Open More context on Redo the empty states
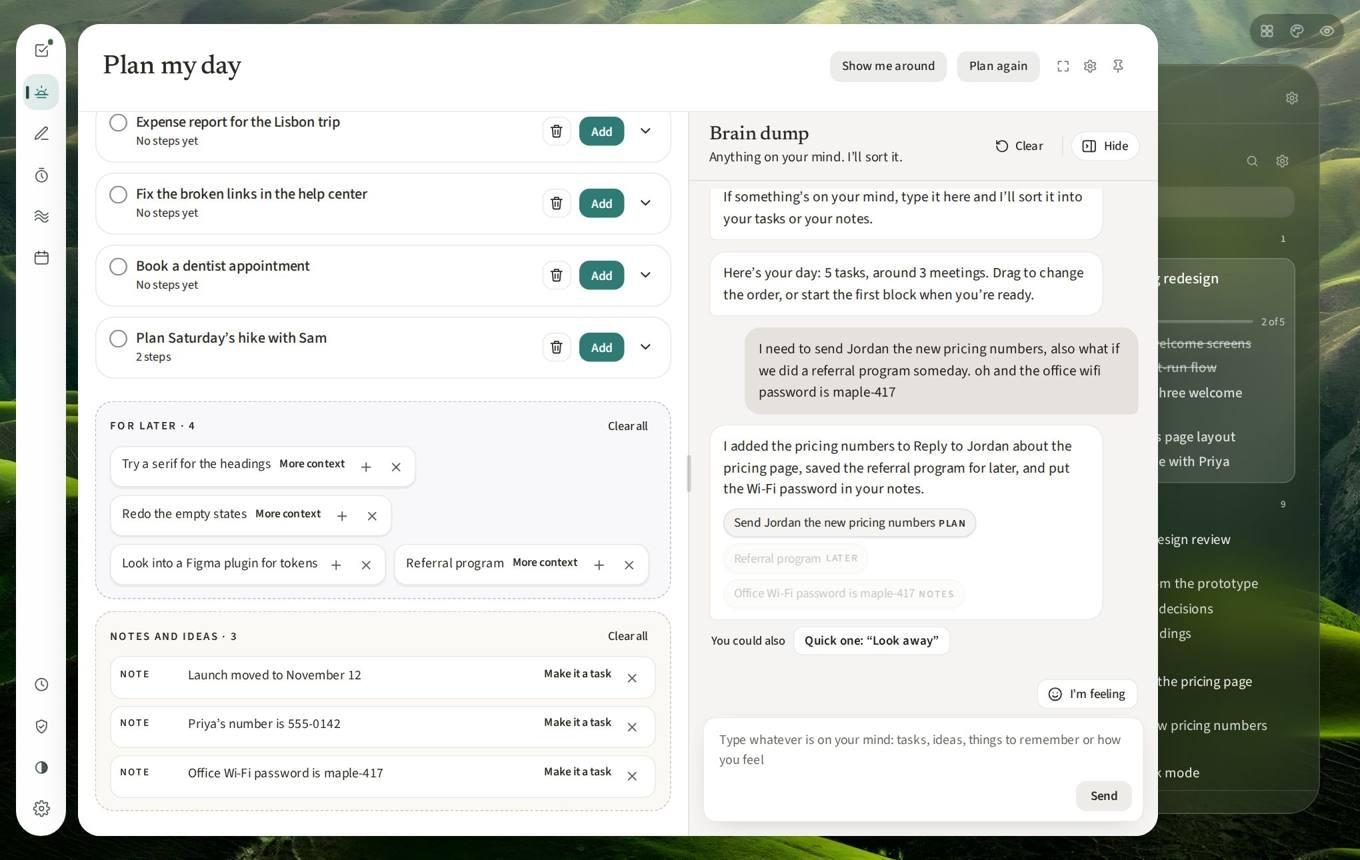Image resolution: width=1360 pixels, height=860 pixels. [288, 514]
